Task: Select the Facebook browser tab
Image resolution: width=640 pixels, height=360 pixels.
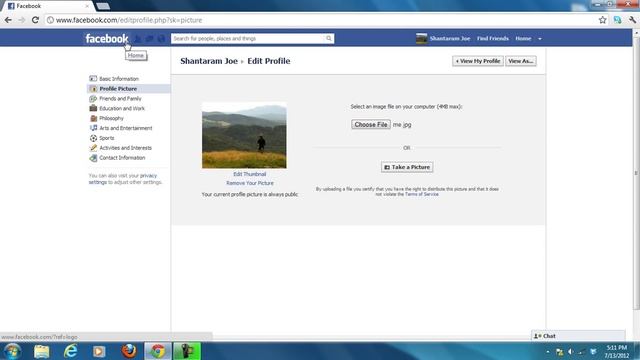Action: click(47, 6)
